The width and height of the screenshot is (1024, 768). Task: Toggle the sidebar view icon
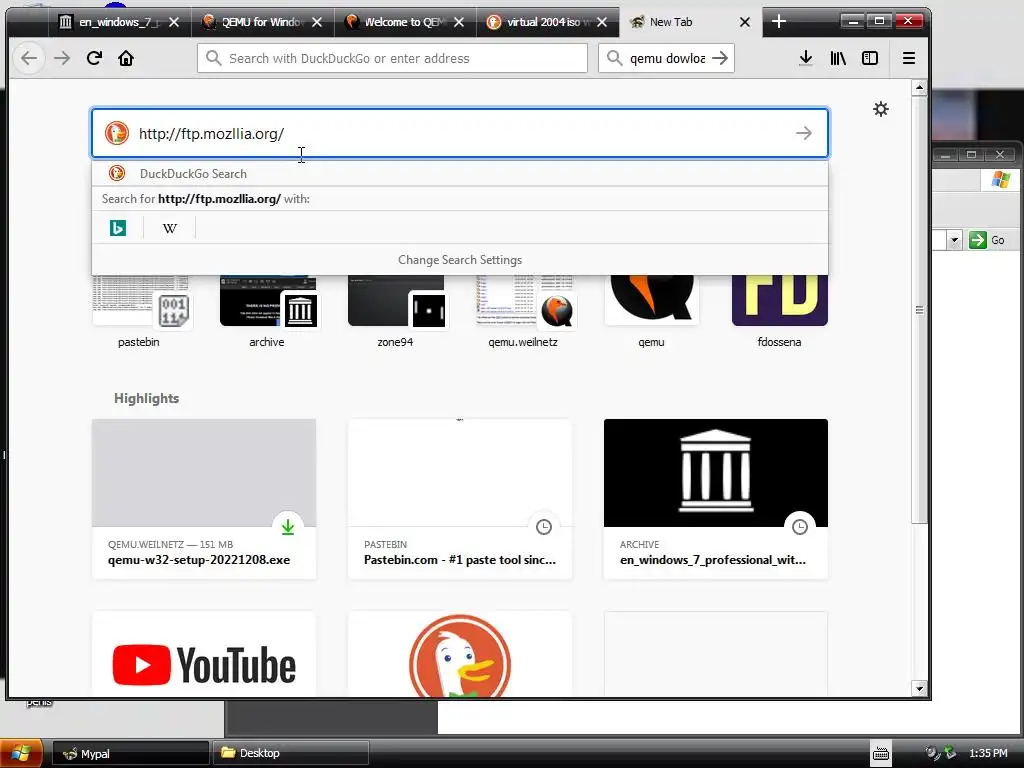pos(870,58)
